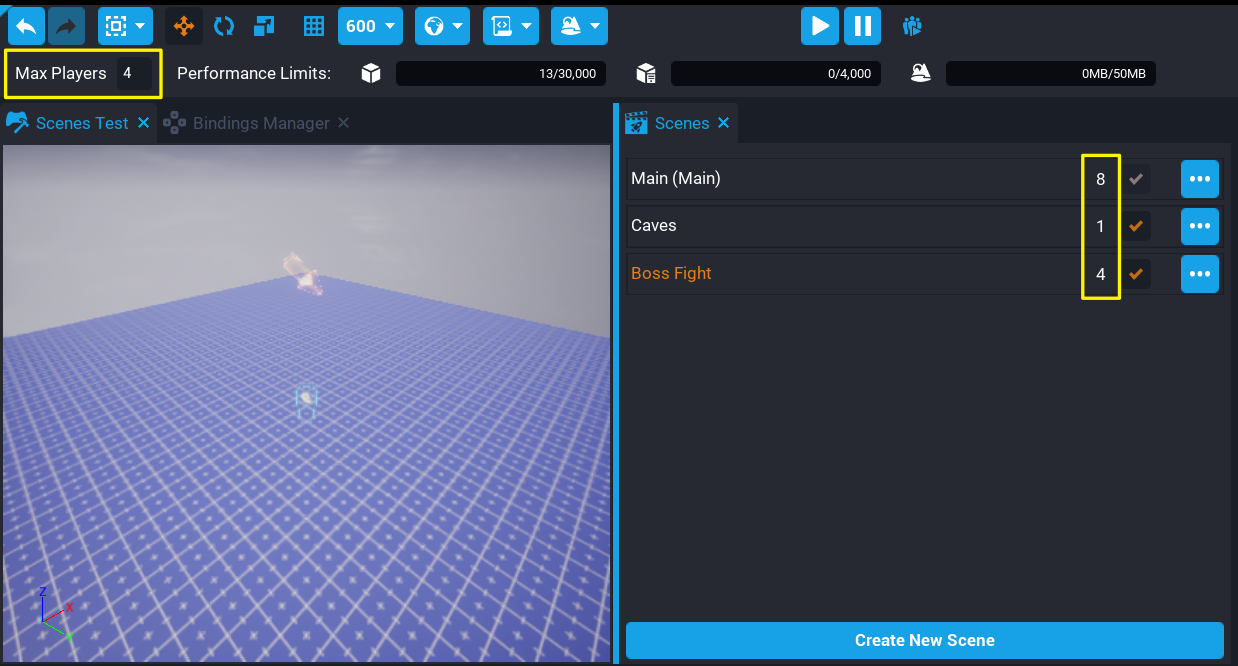Start preview with the play button
Screen dimensions: 1238x666
[819, 26]
